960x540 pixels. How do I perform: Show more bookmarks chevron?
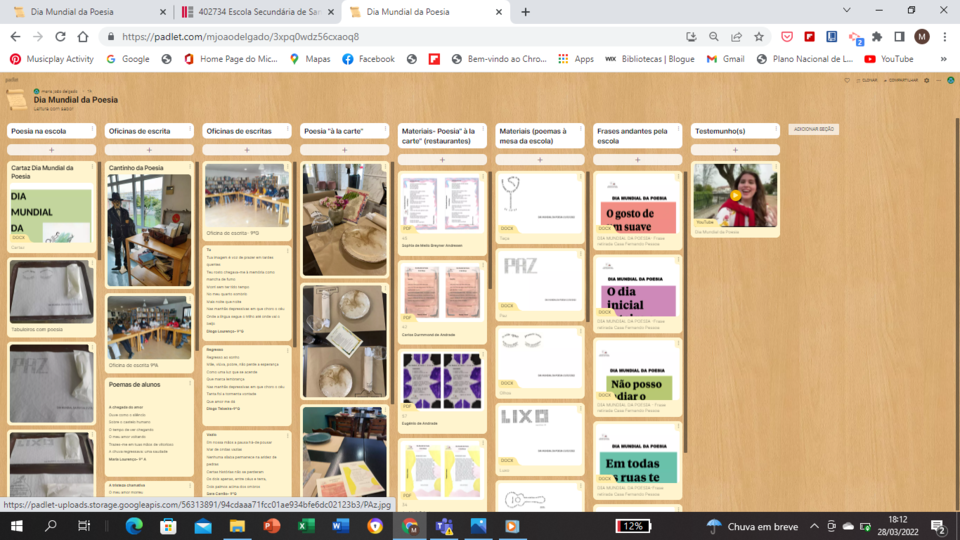click(943, 59)
